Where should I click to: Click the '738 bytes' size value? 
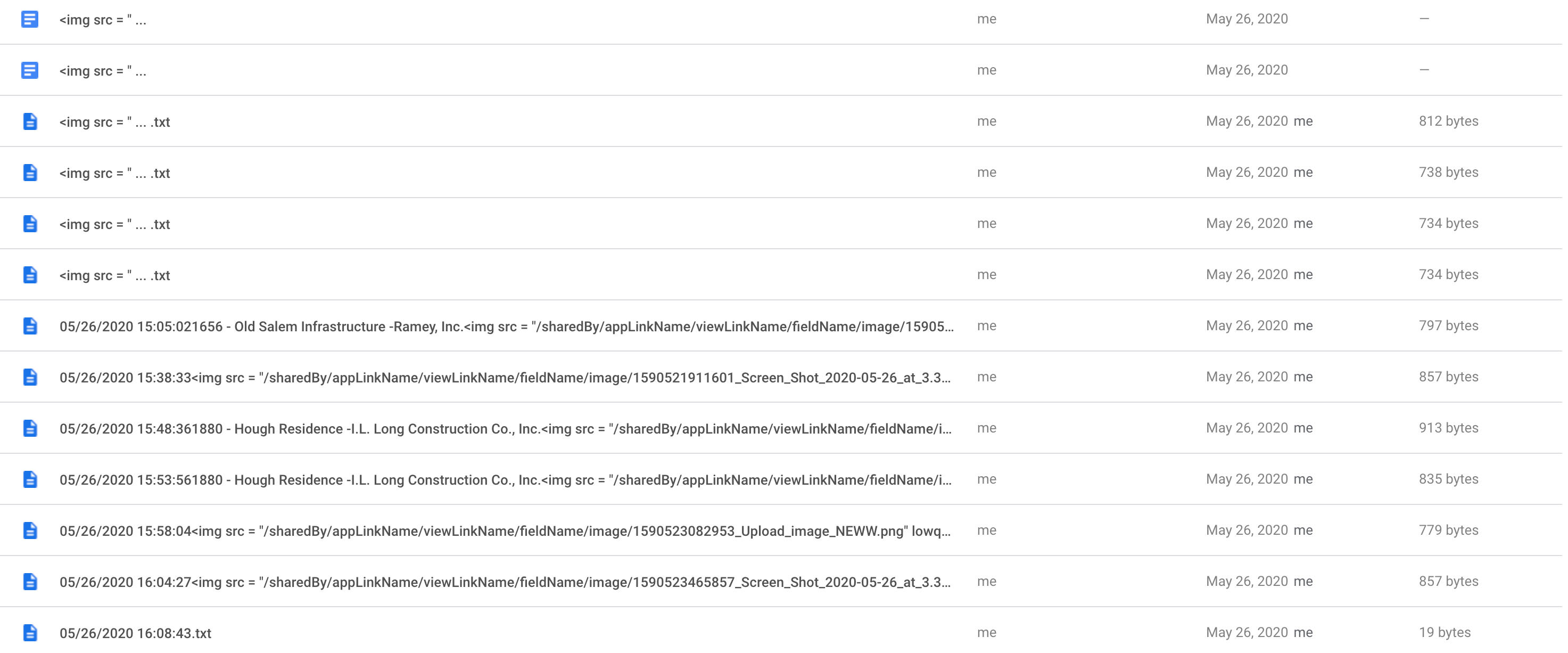tap(1448, 173)
